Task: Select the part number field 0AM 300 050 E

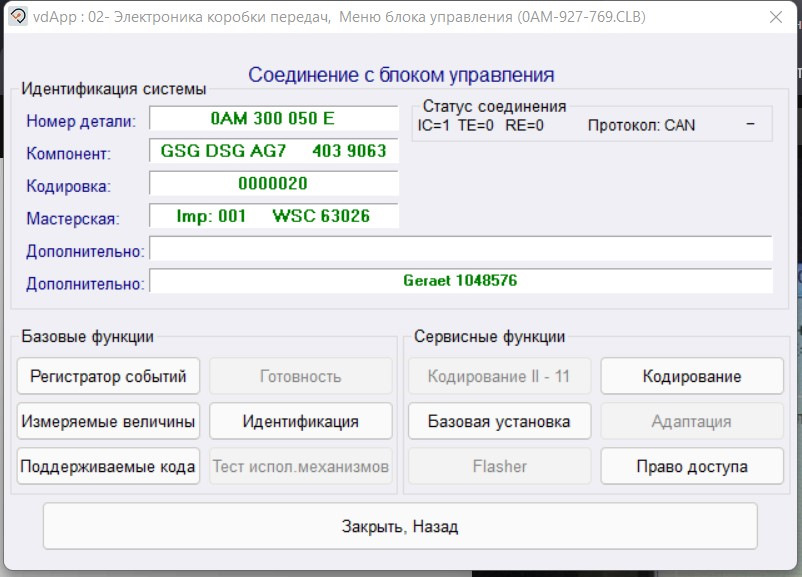Action: (274, 118)
